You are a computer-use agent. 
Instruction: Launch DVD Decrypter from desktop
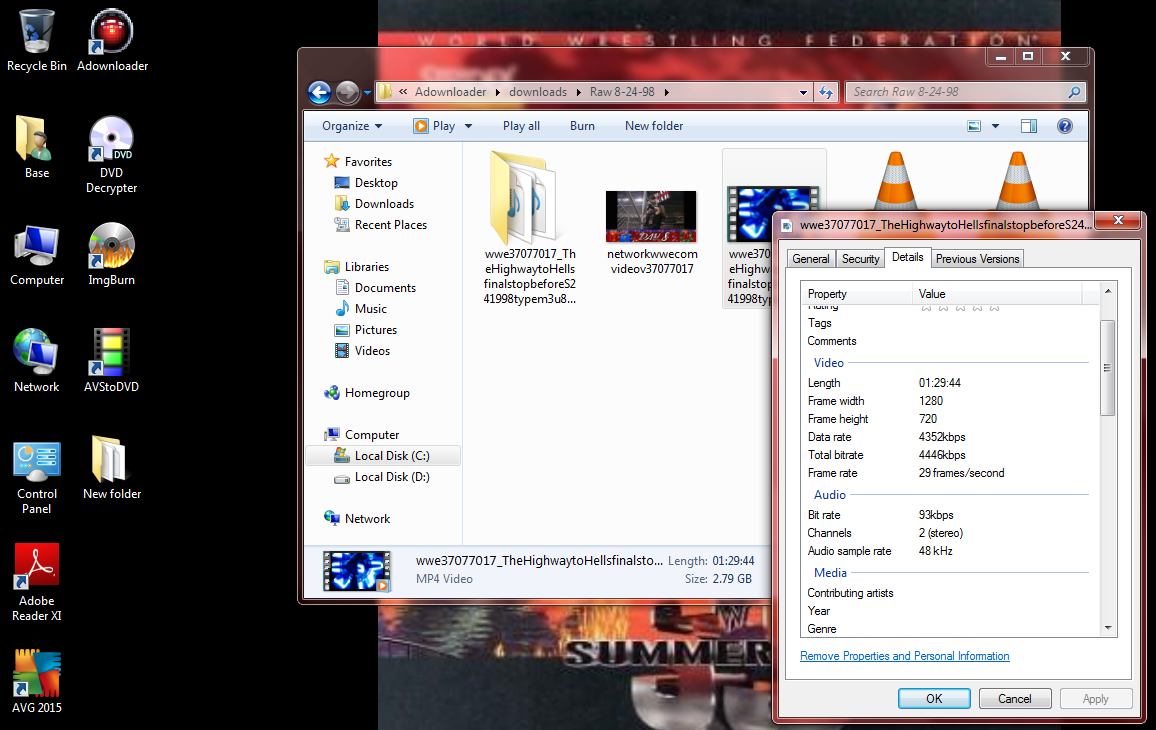click(x=111, y=155)
